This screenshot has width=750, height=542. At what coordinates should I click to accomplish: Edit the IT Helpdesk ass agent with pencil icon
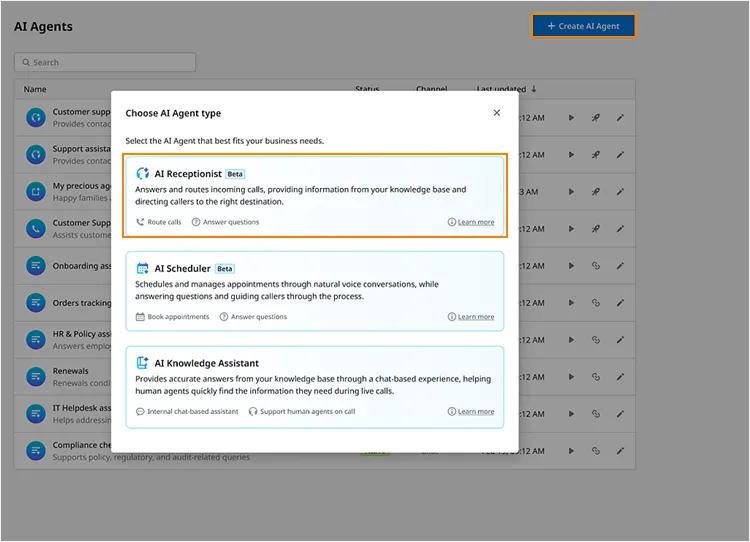(x=620, y=414)
